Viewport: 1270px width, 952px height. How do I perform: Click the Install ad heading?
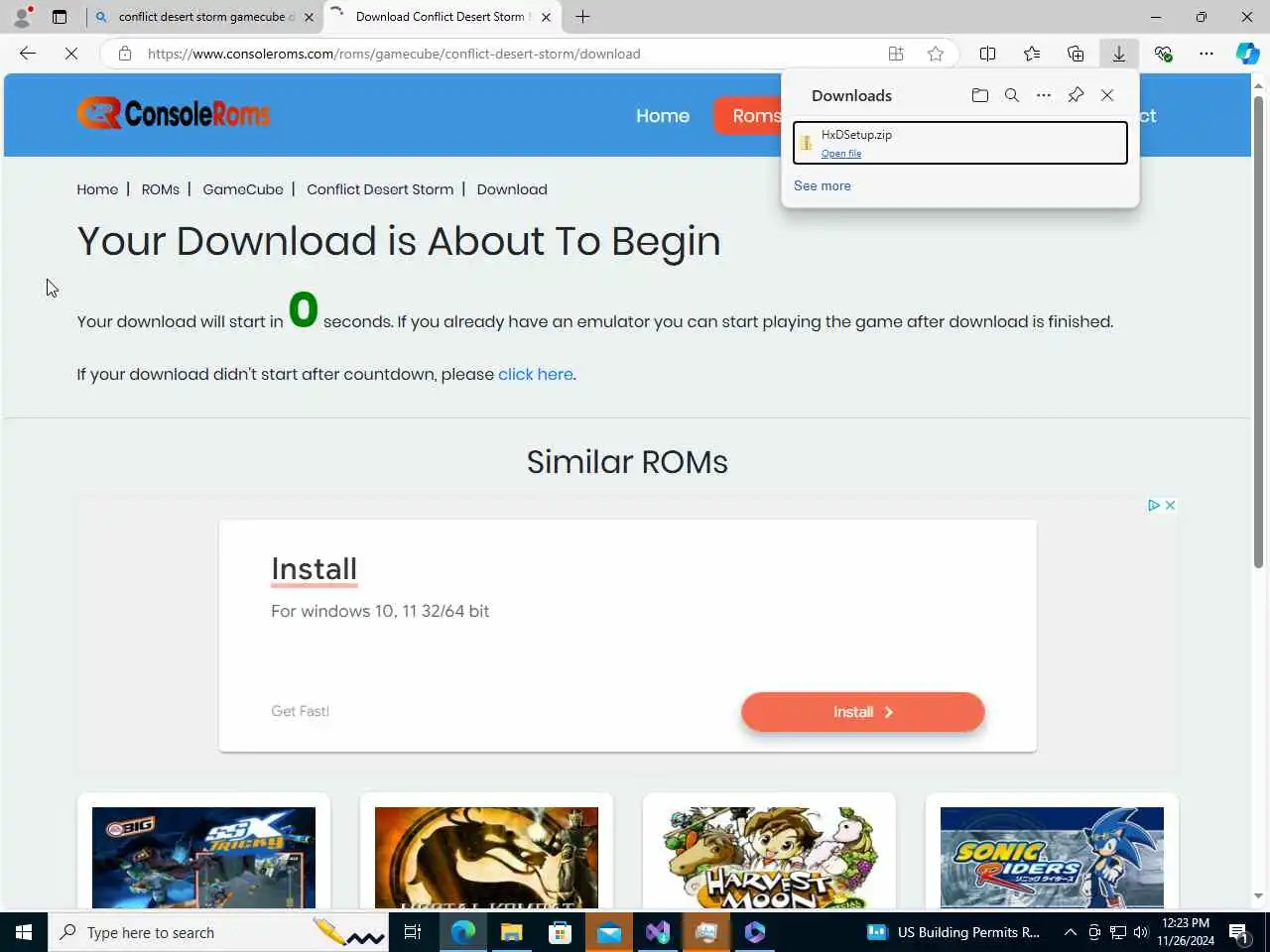click(314, 569)
